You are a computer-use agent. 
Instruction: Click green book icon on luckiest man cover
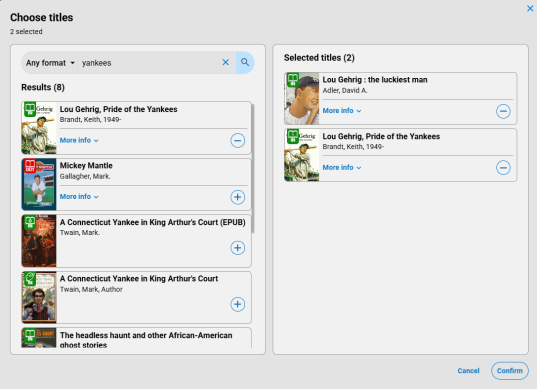click(x=293, y=80)
